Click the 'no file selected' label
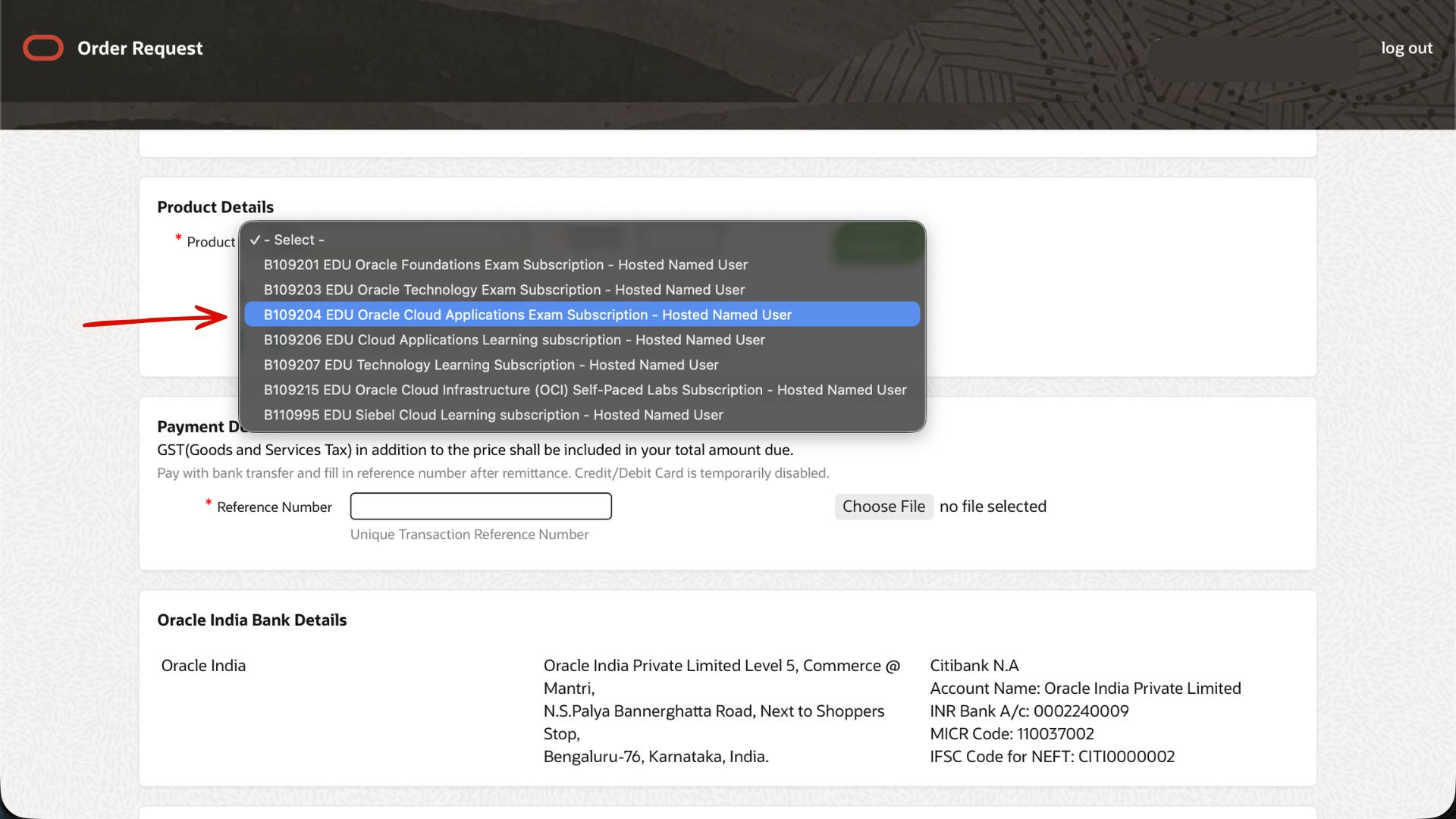 pos(993,506)
